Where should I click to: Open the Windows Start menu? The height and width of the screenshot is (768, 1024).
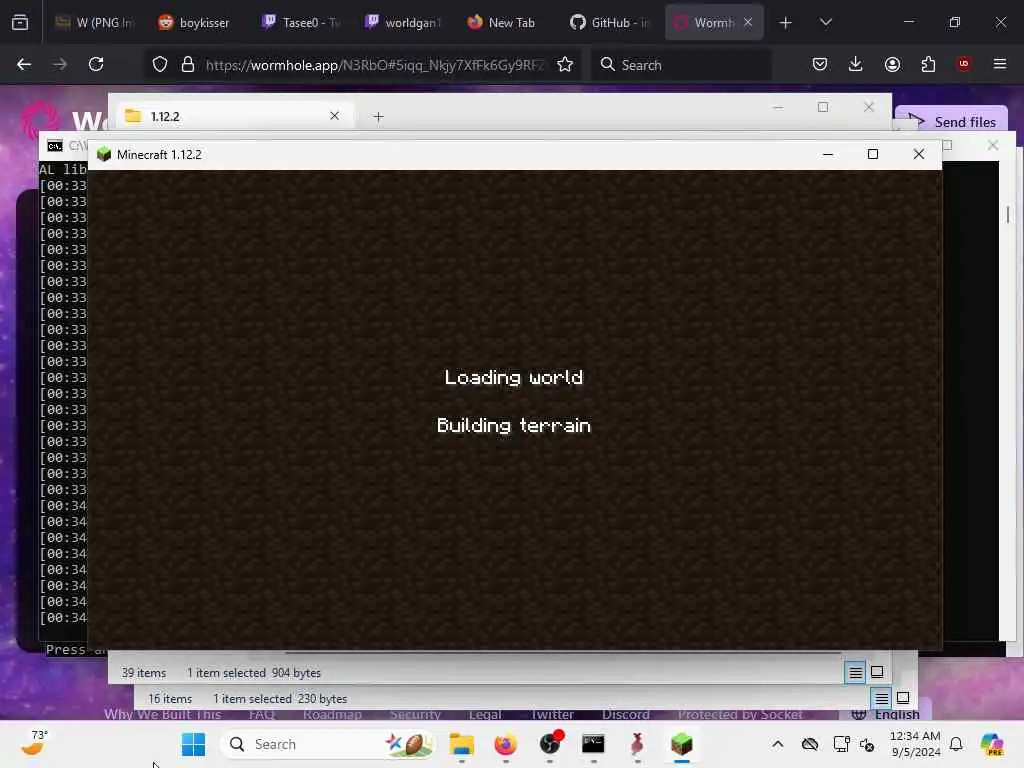193,744
